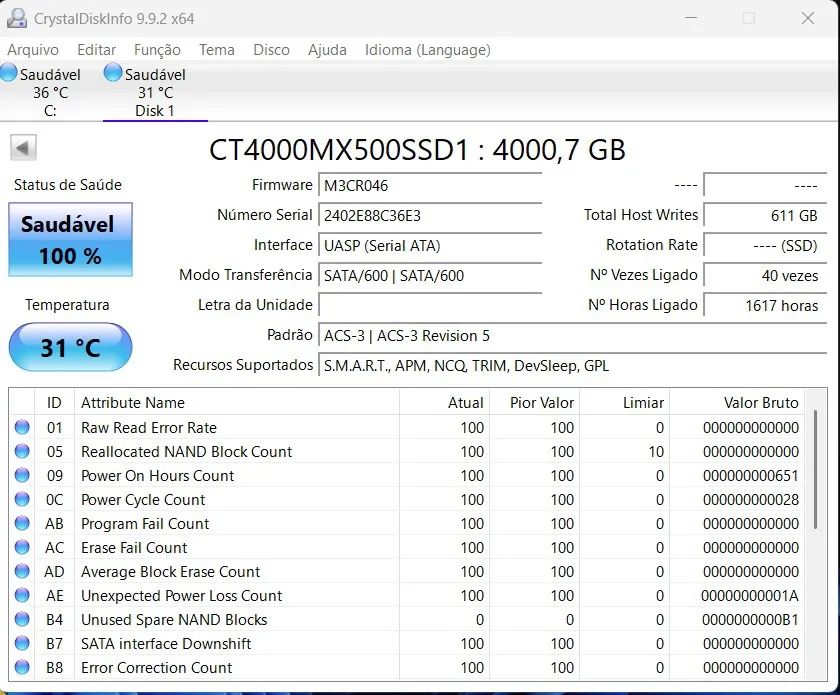
Task: Click the ID column header
Action: tap(54, 402)
